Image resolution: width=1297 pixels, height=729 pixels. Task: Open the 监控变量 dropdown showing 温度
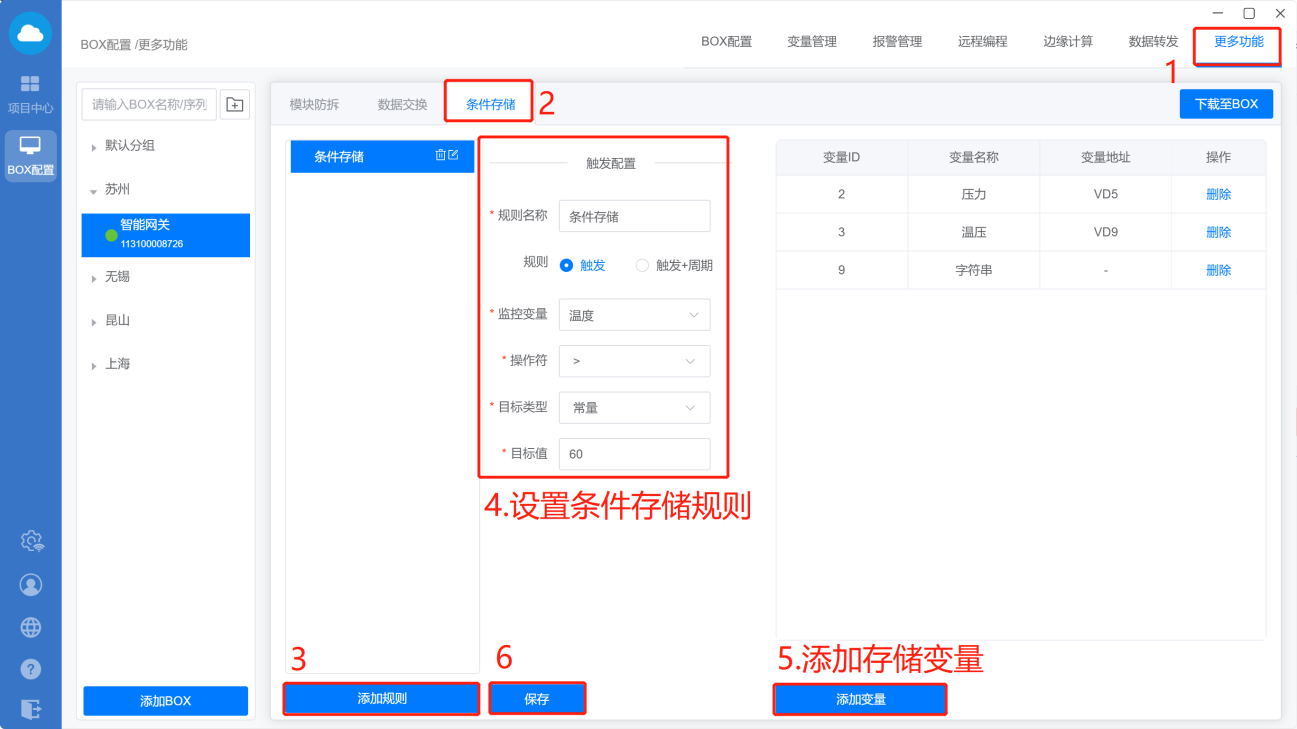(634, 315)
